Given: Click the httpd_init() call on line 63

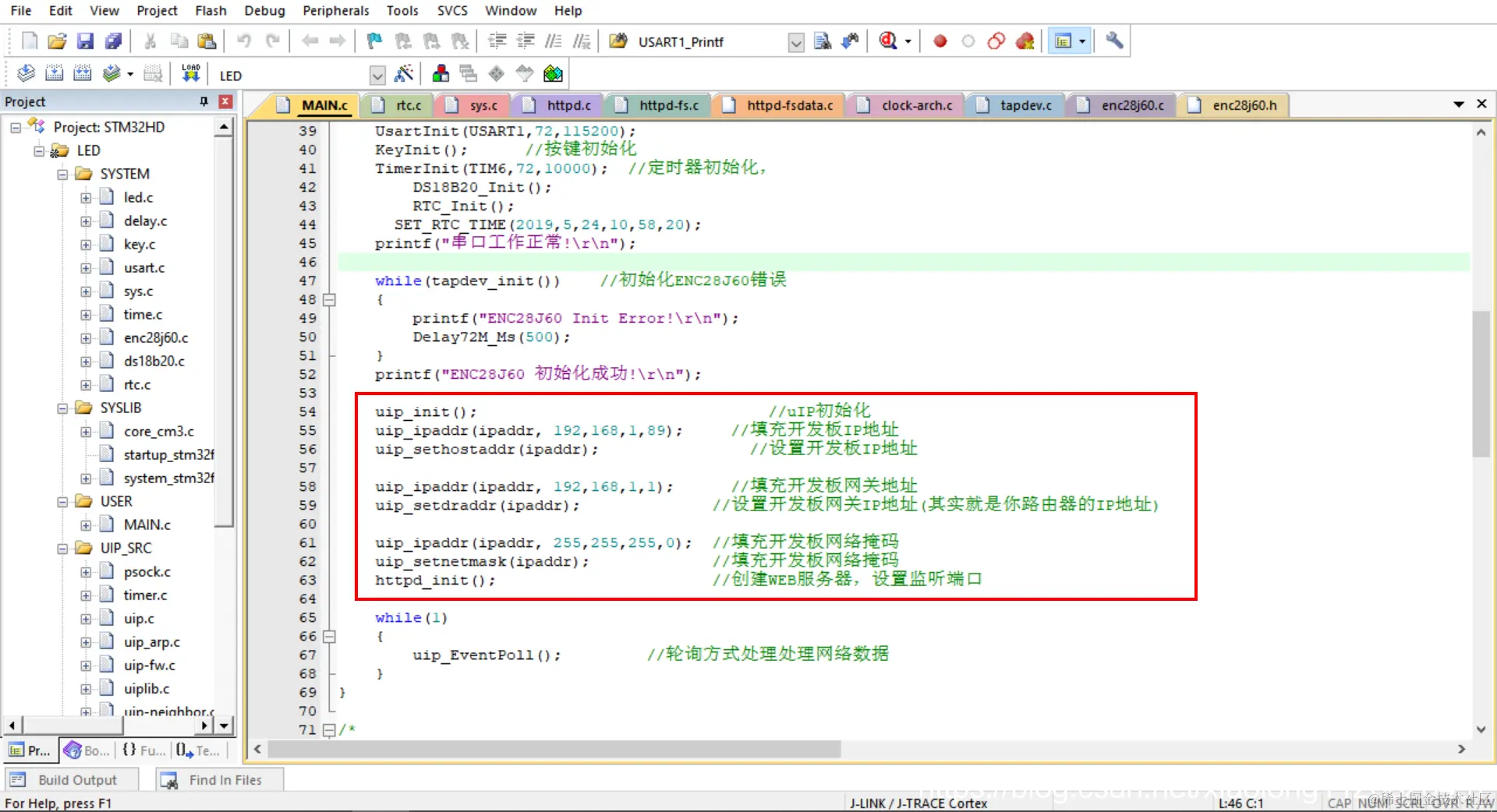Looking at the screenshot, I should click(434, 580).
